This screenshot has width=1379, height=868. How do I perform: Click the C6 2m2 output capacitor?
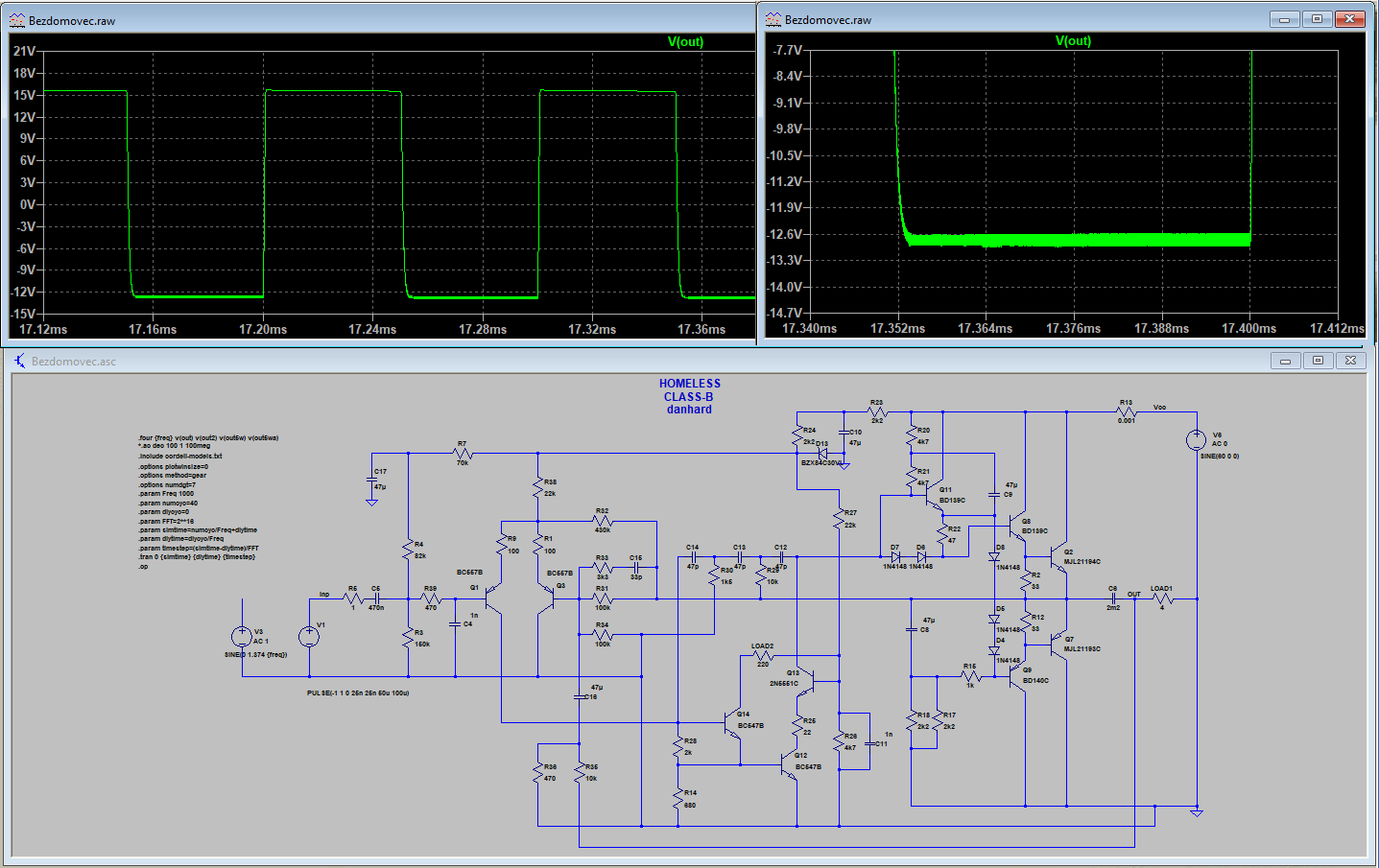coord(1113,598)
